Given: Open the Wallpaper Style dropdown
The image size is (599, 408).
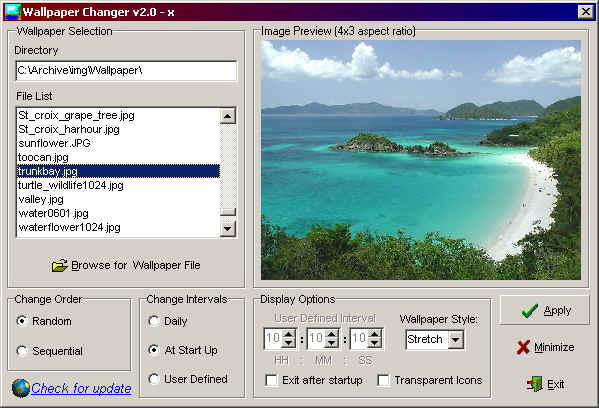Looking at the screenshot, I should [455, 339].
